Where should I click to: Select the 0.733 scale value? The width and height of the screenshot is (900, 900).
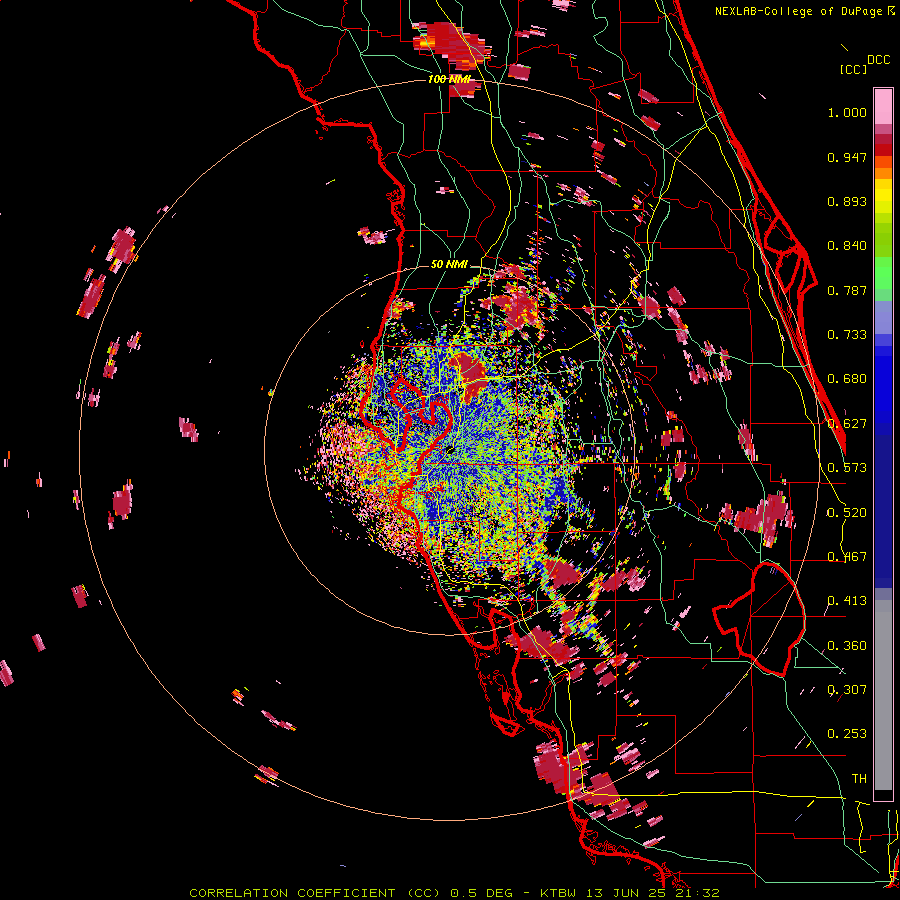coord(847,335)
